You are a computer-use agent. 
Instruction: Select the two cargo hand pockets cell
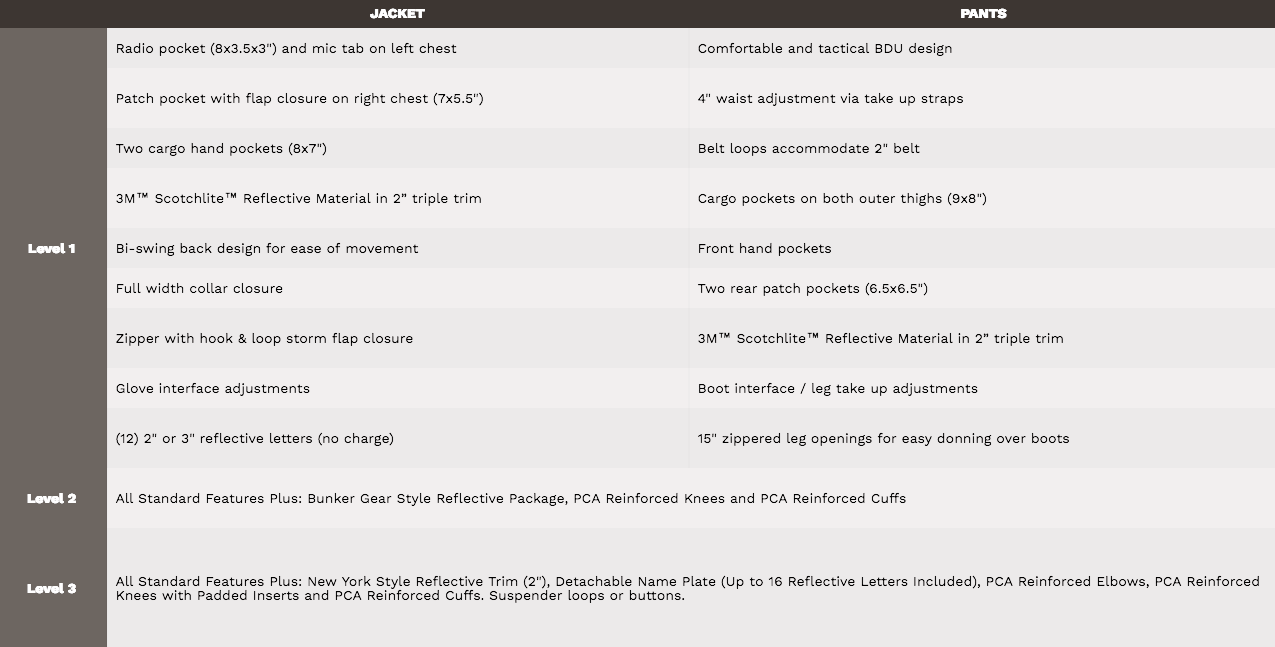(221, 148)
